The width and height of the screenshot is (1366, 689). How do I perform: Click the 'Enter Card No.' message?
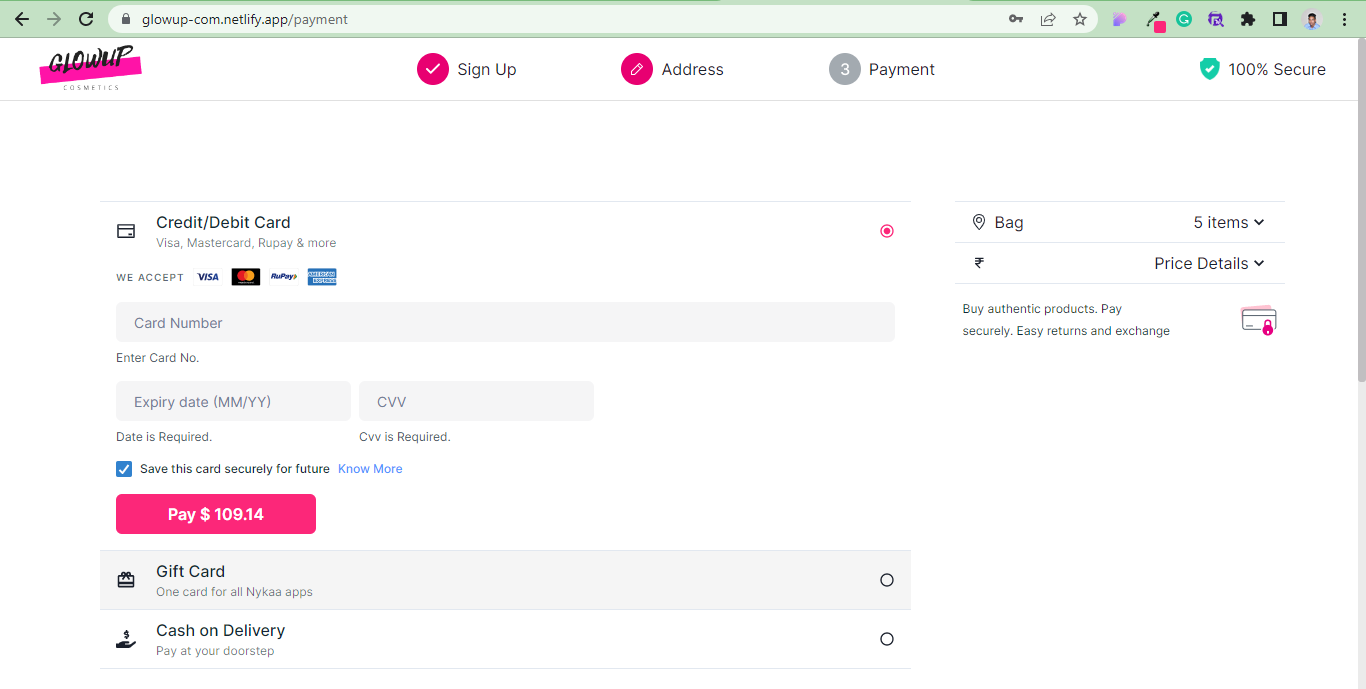[x=157, y=358]
